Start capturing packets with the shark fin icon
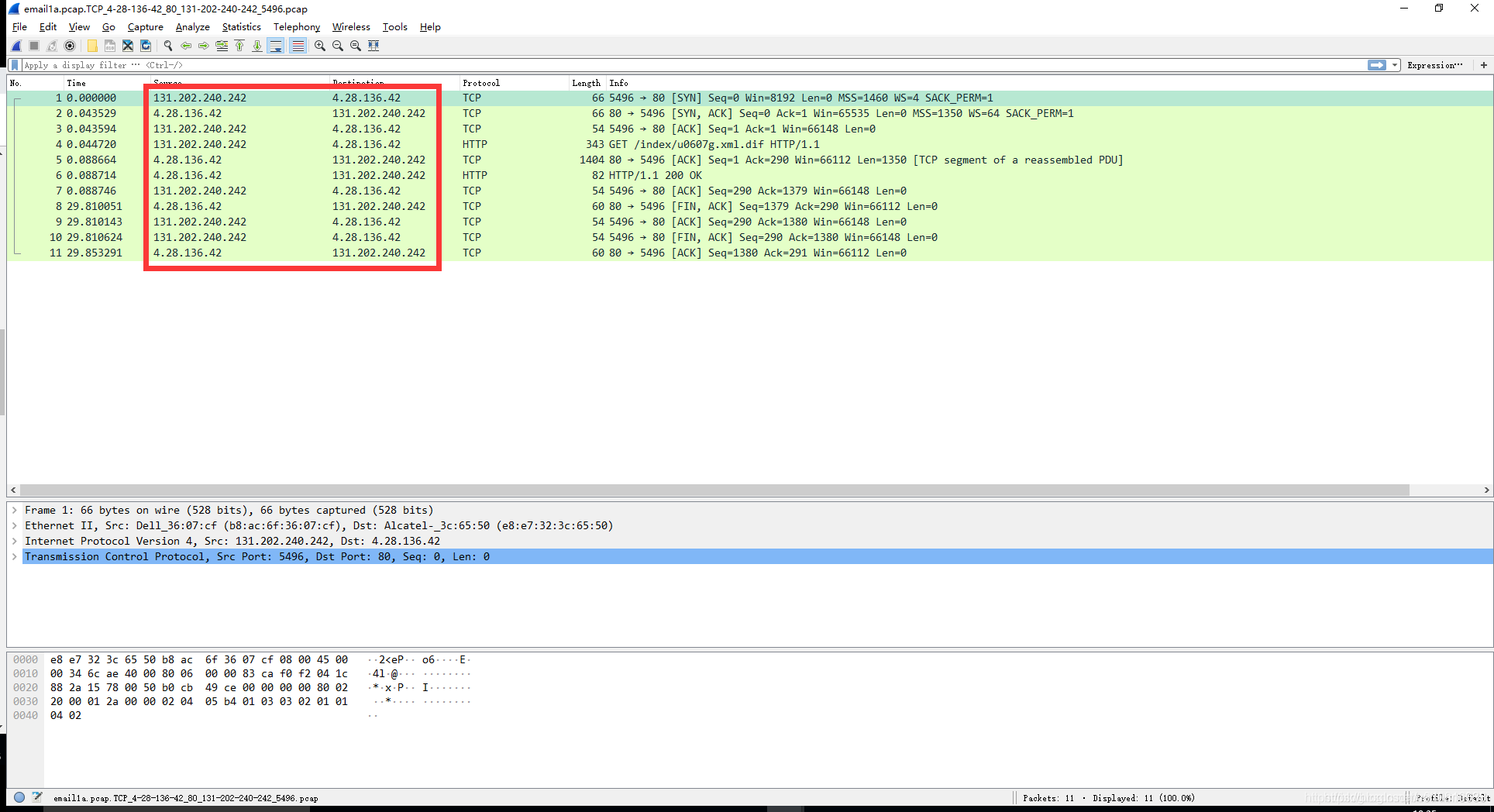The width and height of the screenshot is (1494, 812). click(x=16, y=46)
